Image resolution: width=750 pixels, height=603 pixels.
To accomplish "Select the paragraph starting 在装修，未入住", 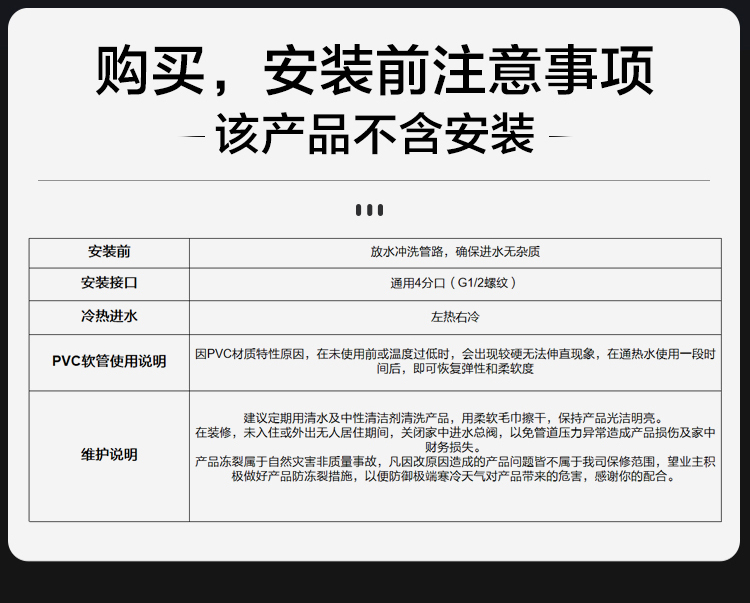I will click(x=455, y=440).
